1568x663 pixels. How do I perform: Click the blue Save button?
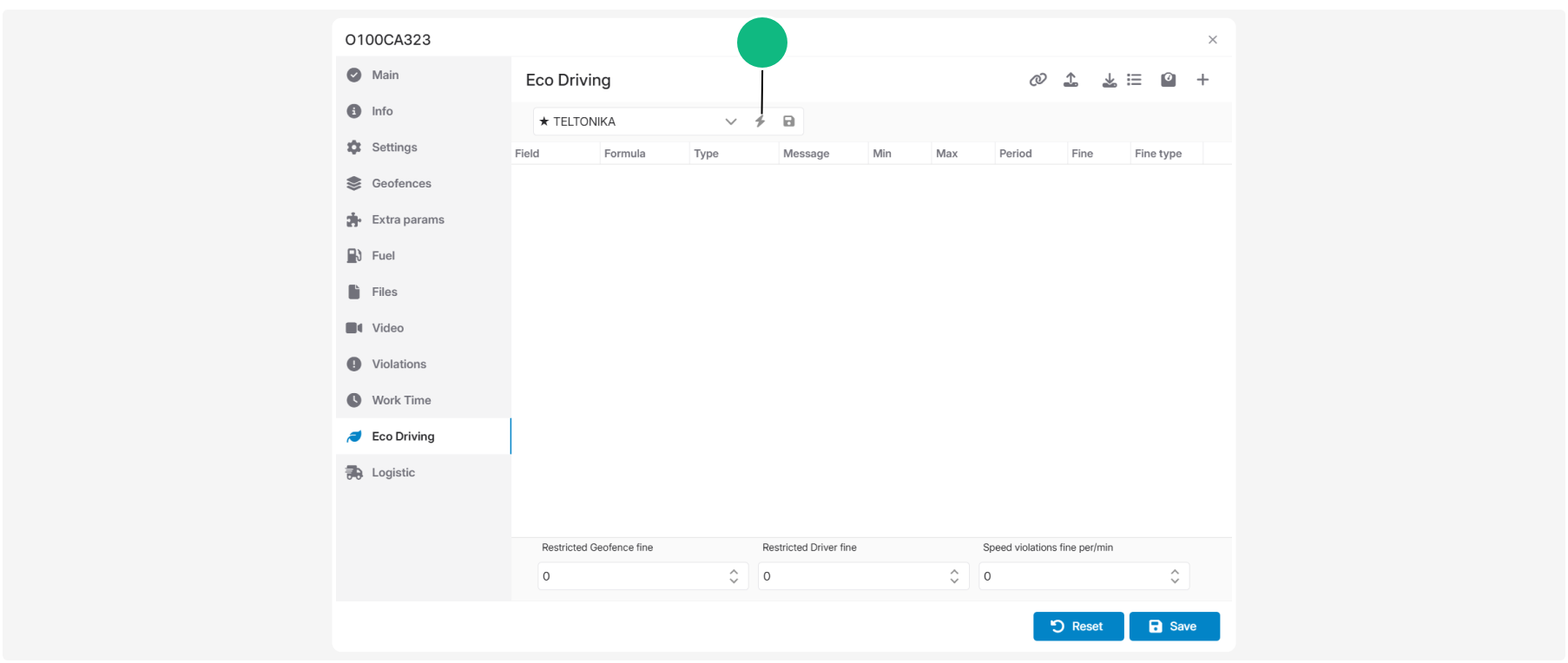1174,627
